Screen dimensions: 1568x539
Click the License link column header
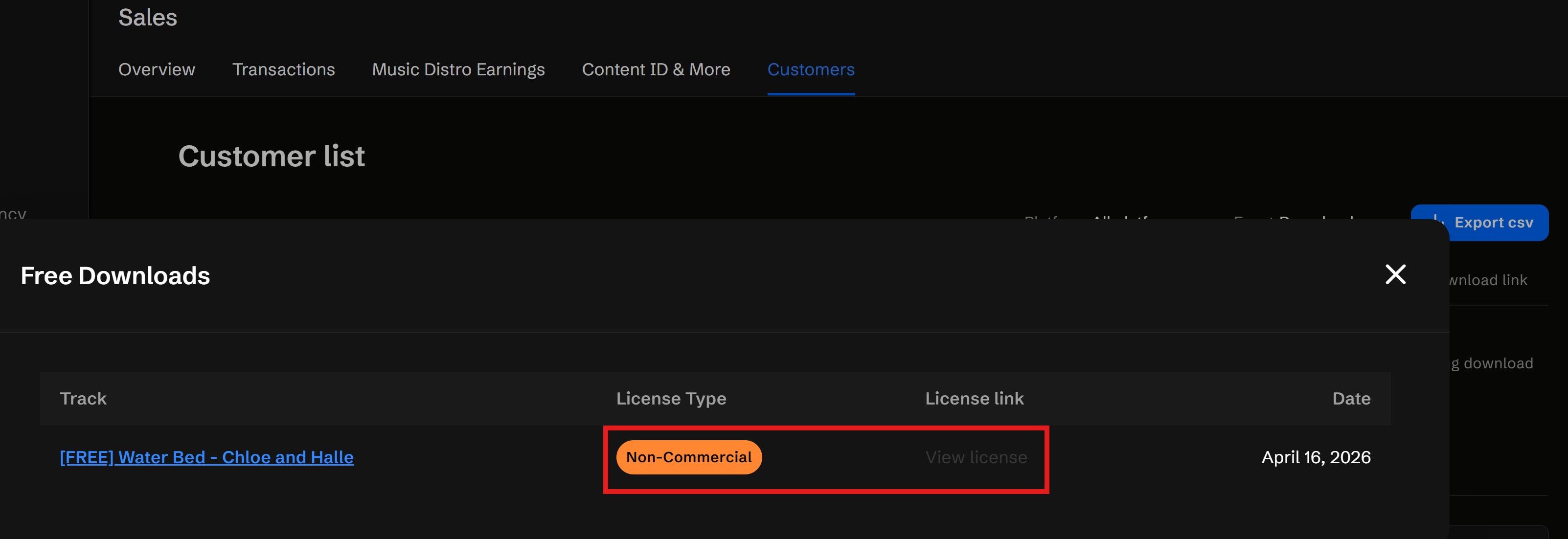(975, 399)
